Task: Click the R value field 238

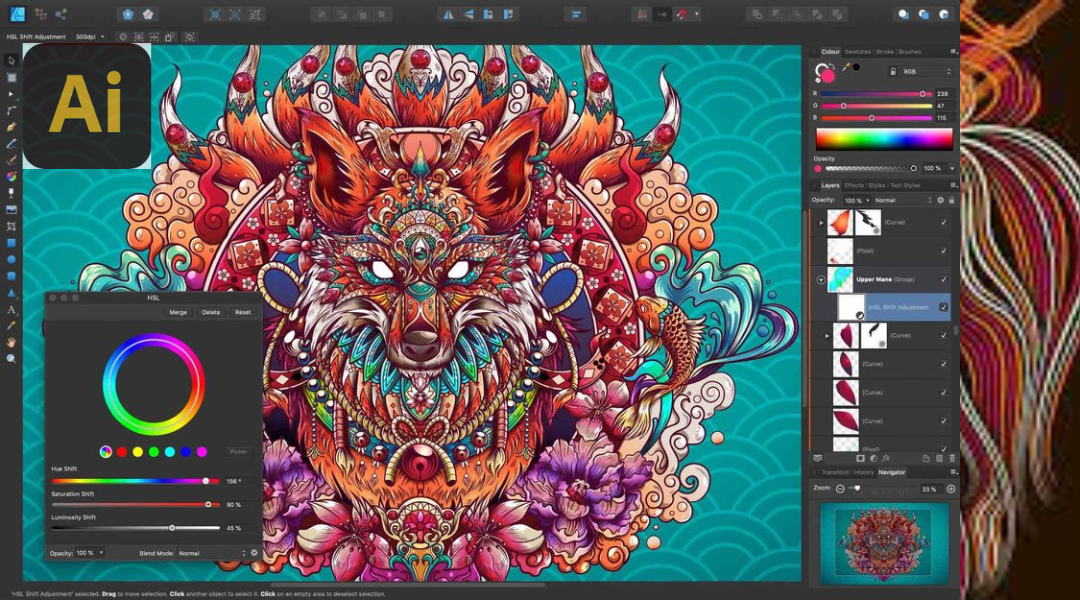Action: point(943,94)
